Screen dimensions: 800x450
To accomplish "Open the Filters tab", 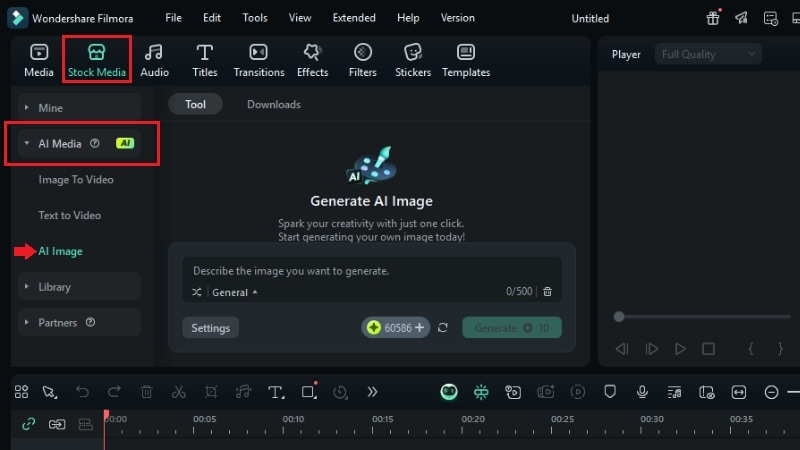I will coord(363,61).
